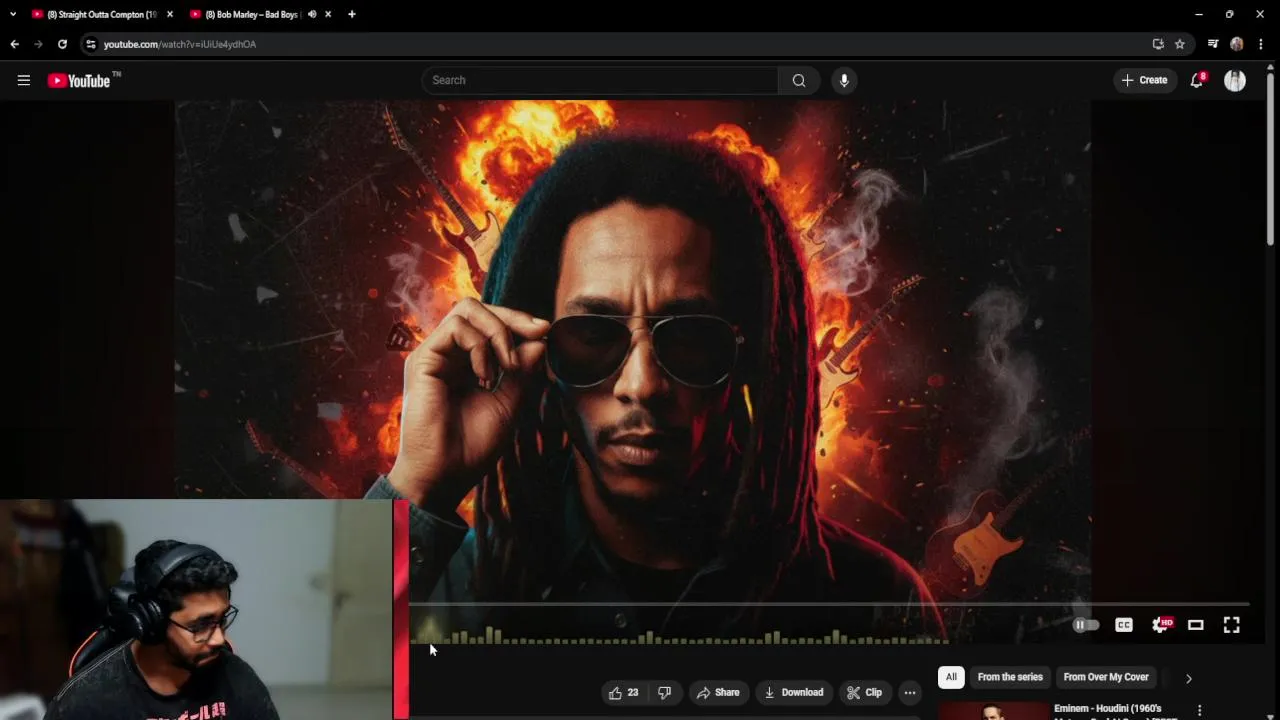
Task: Select the From Over My Cover chip
Action: [1106, 677]
